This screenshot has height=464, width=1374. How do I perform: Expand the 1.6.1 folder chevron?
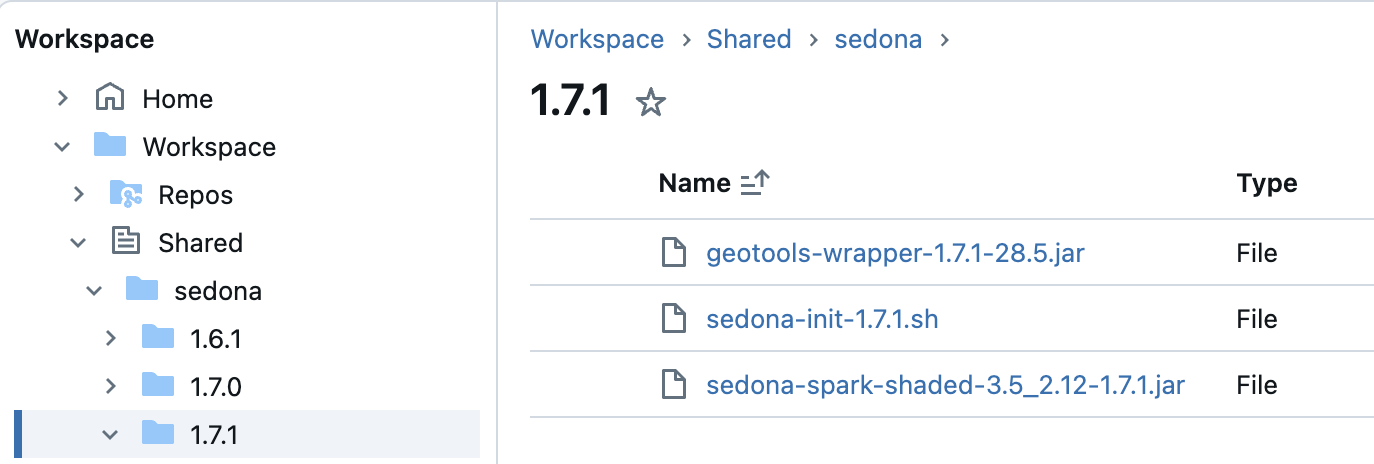point(110,338)
